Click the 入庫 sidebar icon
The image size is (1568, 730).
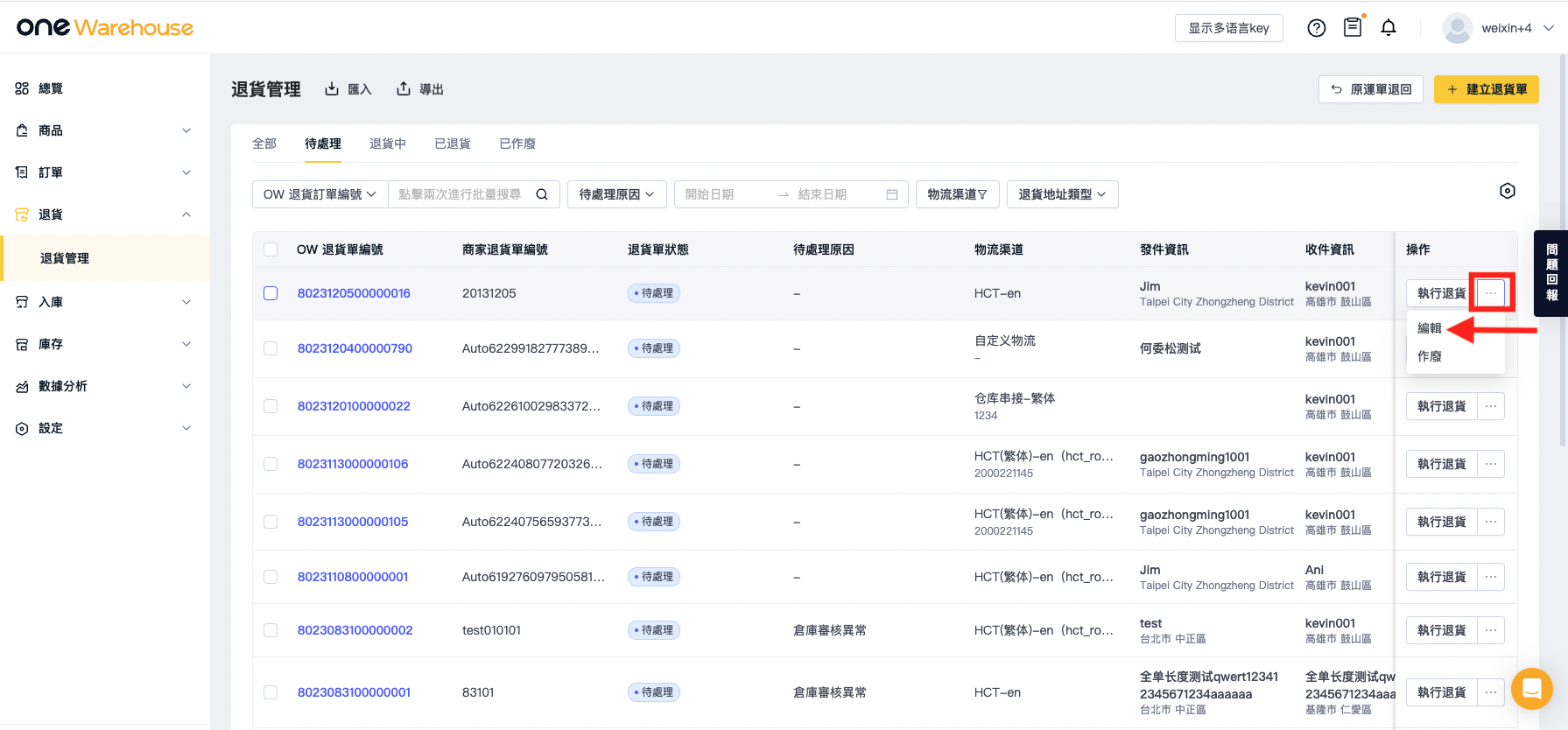22,302
